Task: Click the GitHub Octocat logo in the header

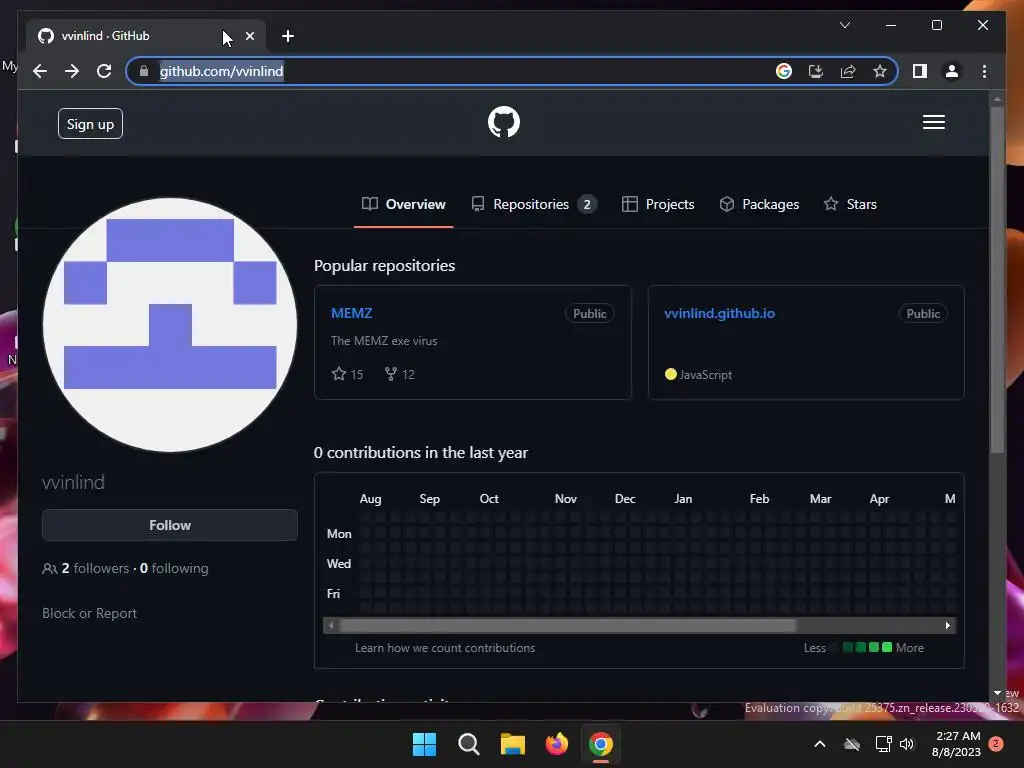Action: click(504, 122)
